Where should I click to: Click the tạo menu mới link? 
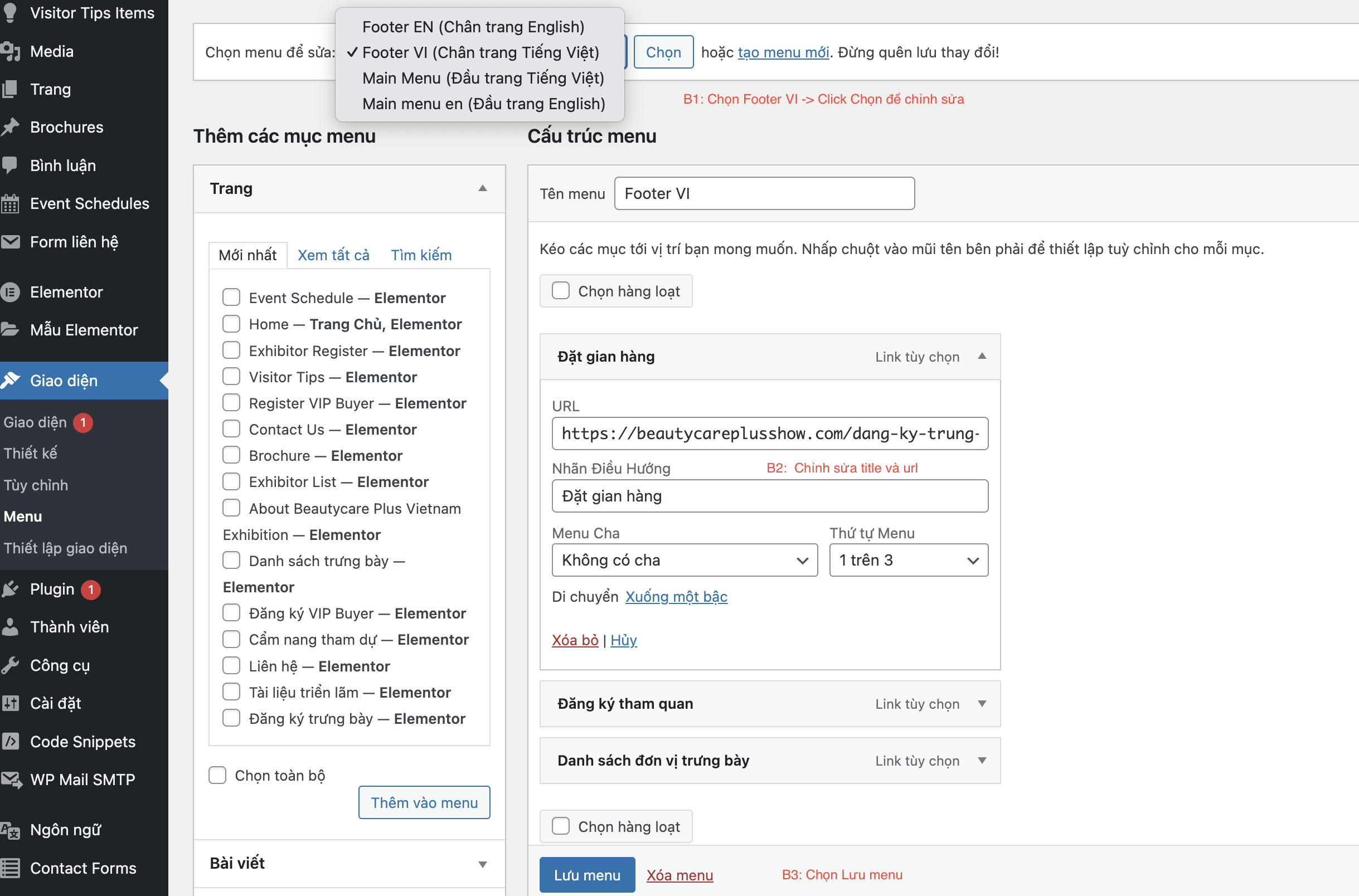tap(783, 52)
